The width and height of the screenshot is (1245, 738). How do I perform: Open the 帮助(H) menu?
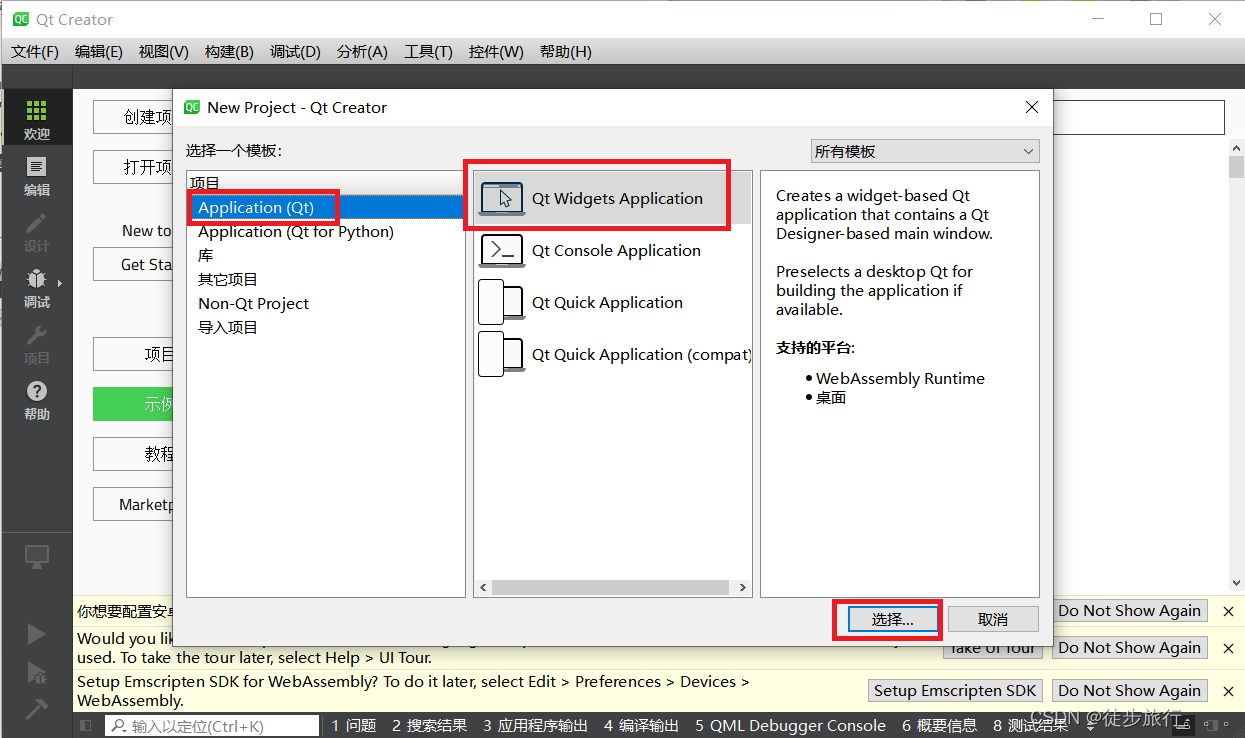click(x=565, y=51)
